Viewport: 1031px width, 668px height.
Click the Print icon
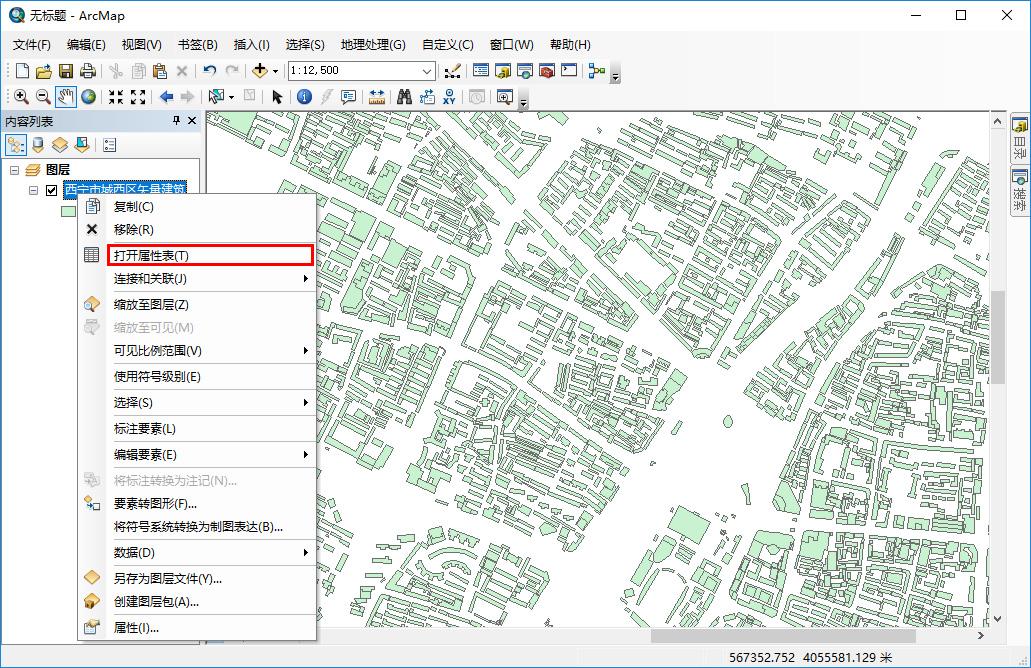pyautogui.click(x=87, y=71)
